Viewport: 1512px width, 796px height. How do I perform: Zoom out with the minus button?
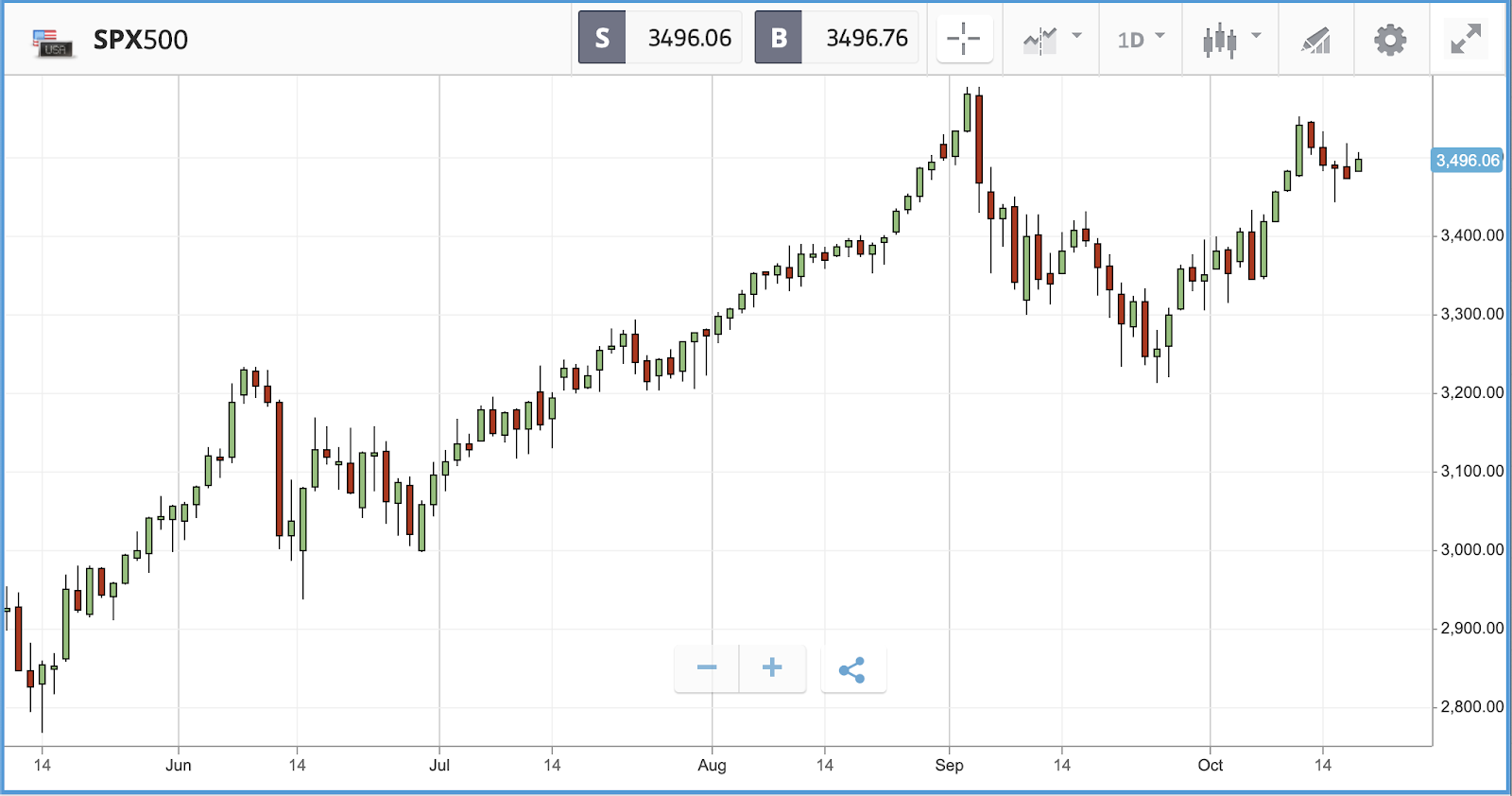[x=707, y=668]
